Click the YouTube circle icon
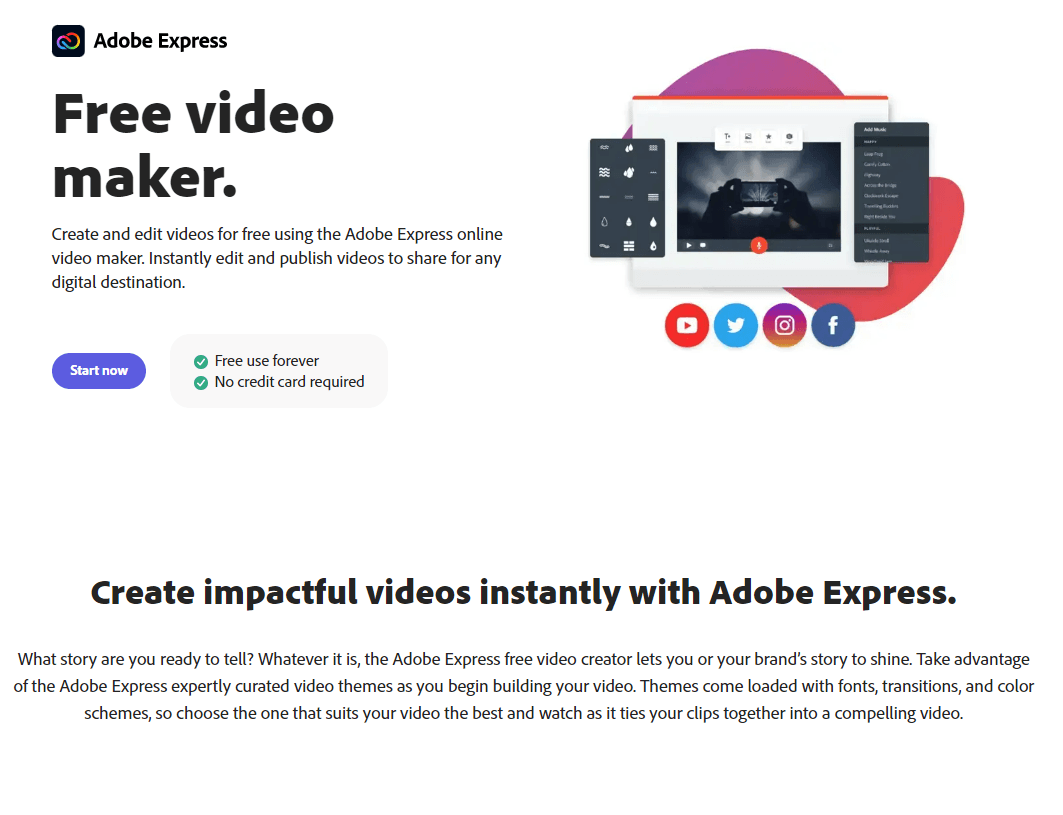The height and width of the screenshot is (815, 1063). click(x=687, y=325)
